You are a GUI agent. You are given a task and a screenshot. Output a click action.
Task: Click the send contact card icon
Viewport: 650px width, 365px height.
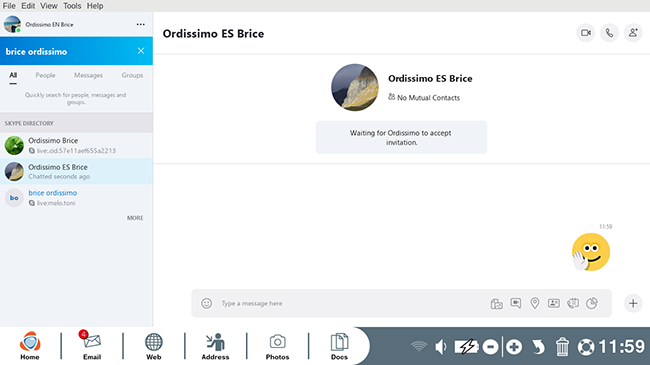coord(554,303)
